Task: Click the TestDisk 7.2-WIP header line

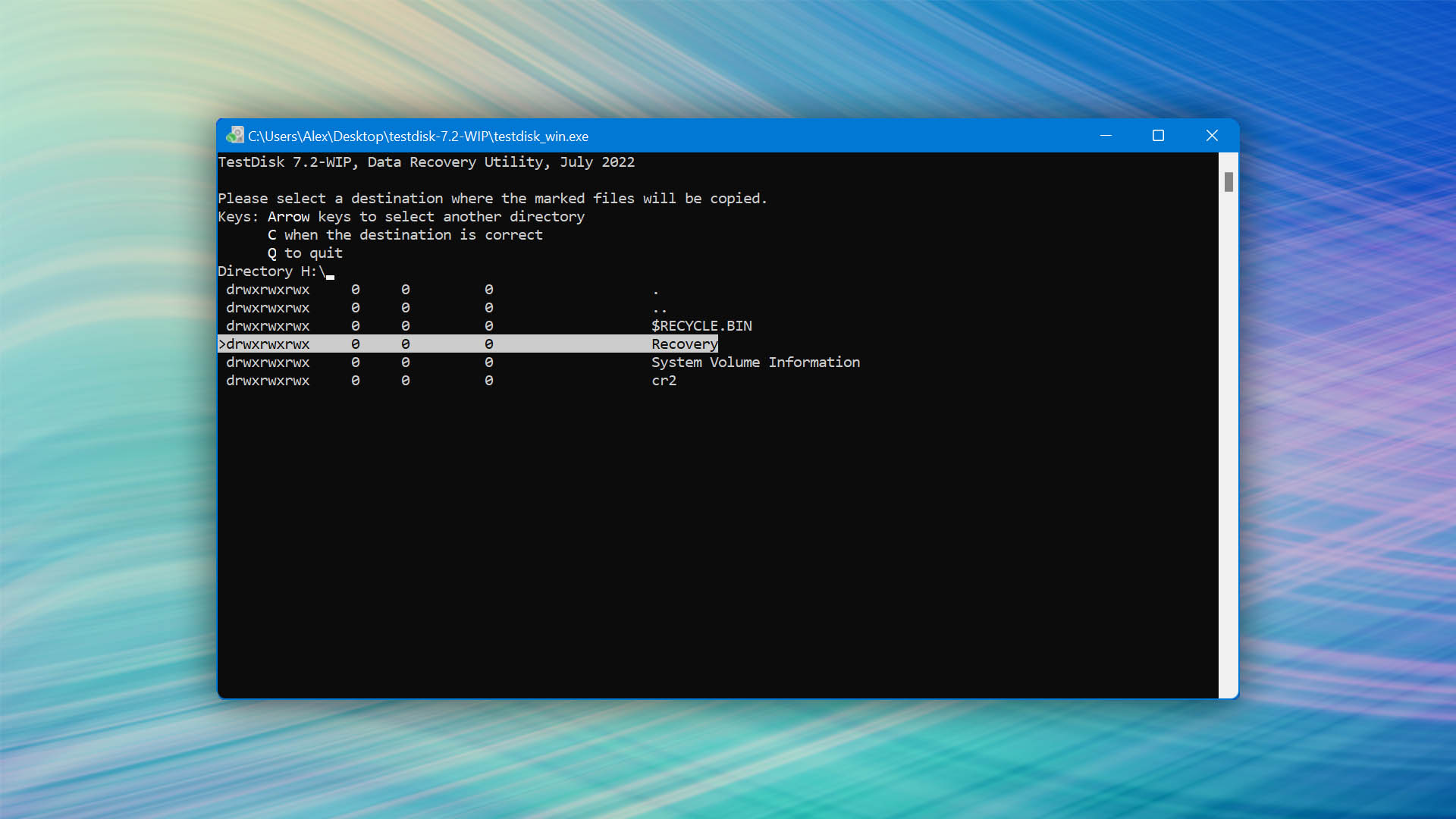Action: (426, 162)
